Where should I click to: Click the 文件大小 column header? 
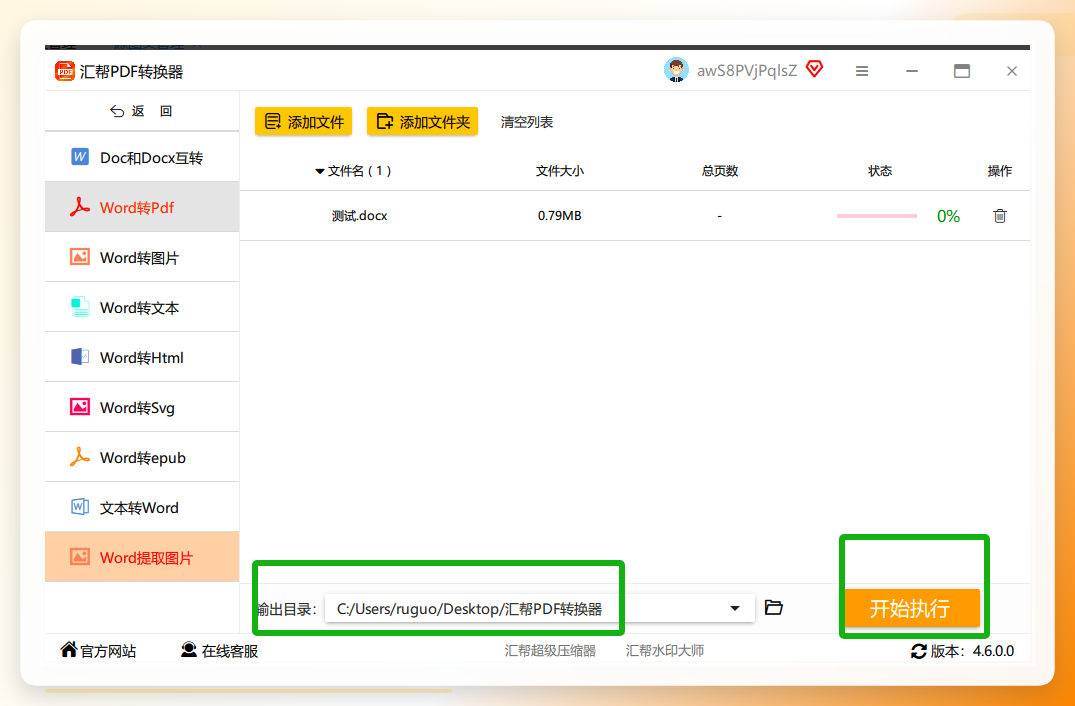coord(560,171)
